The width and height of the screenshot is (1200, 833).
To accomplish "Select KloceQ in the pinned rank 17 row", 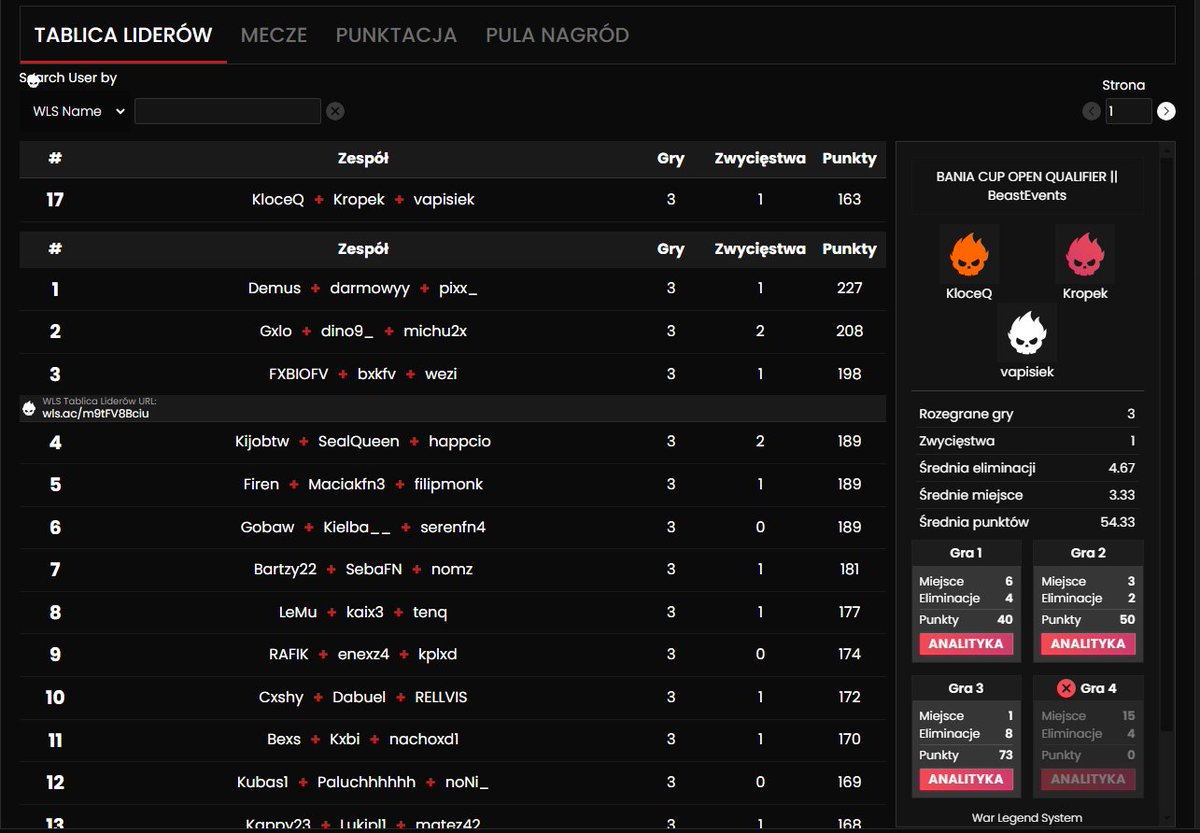I will coord(278,199).
